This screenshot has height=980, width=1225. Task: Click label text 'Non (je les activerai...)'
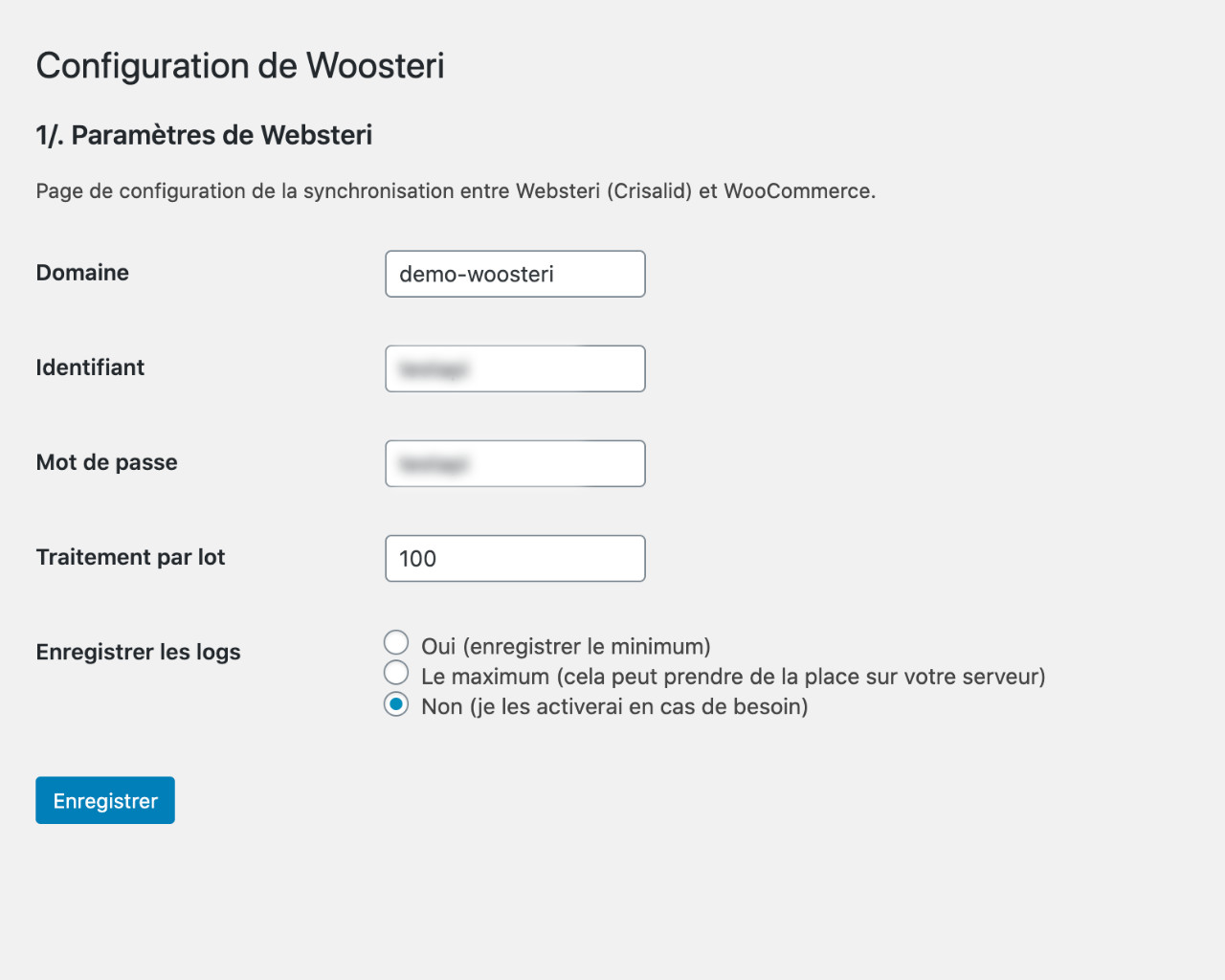click(614, 706)
